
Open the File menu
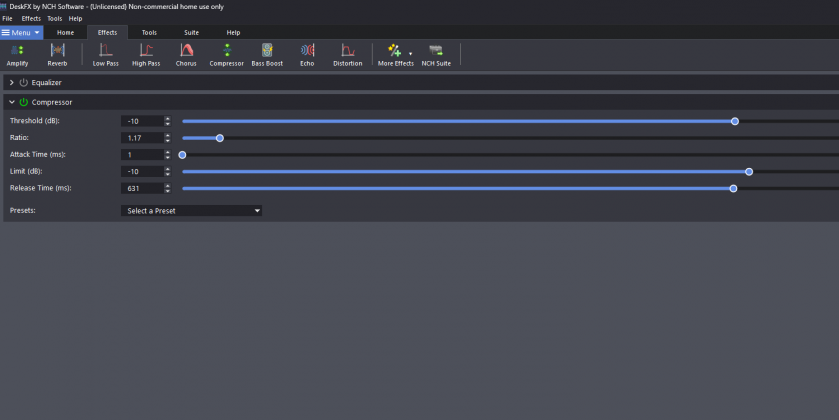pos(7,19)
